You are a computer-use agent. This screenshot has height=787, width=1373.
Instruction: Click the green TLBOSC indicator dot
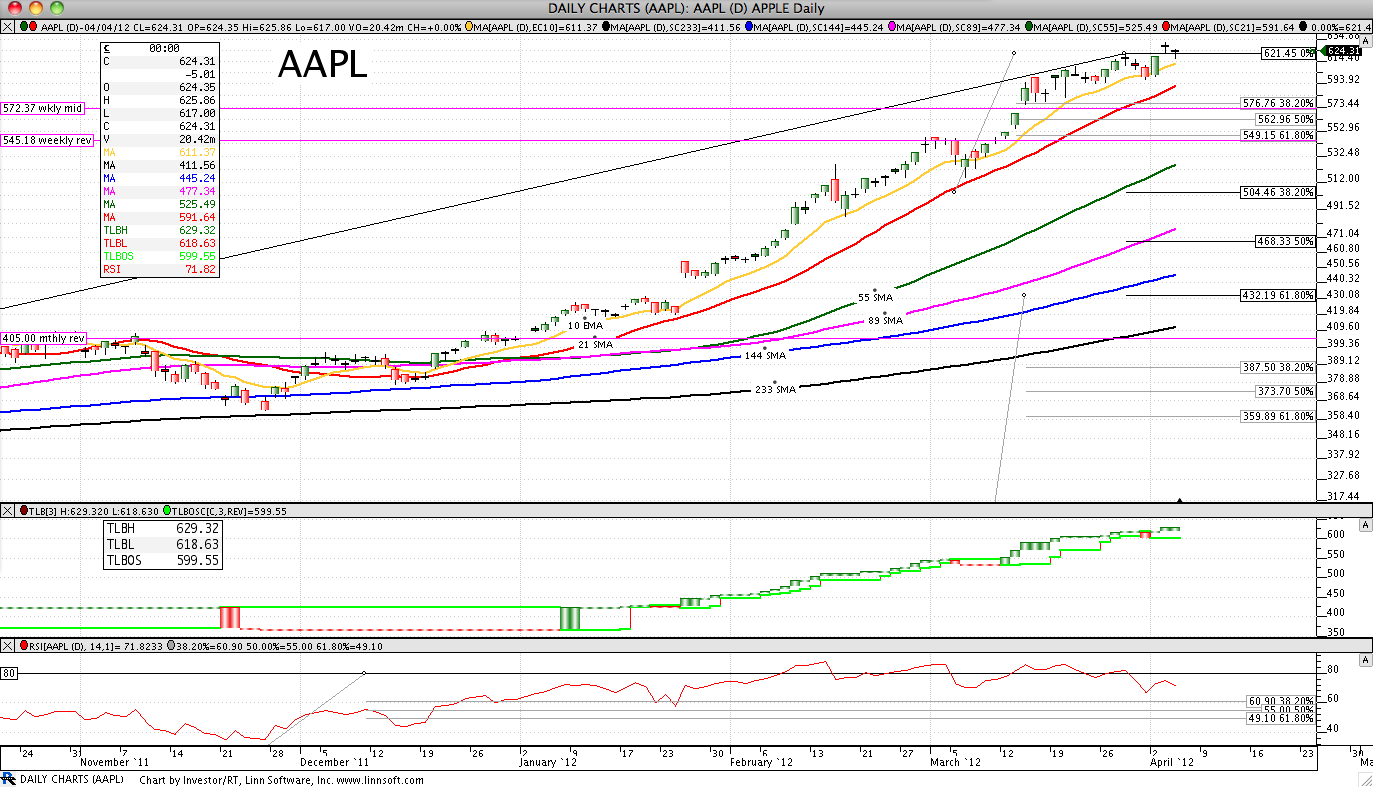tap(168, 511)
